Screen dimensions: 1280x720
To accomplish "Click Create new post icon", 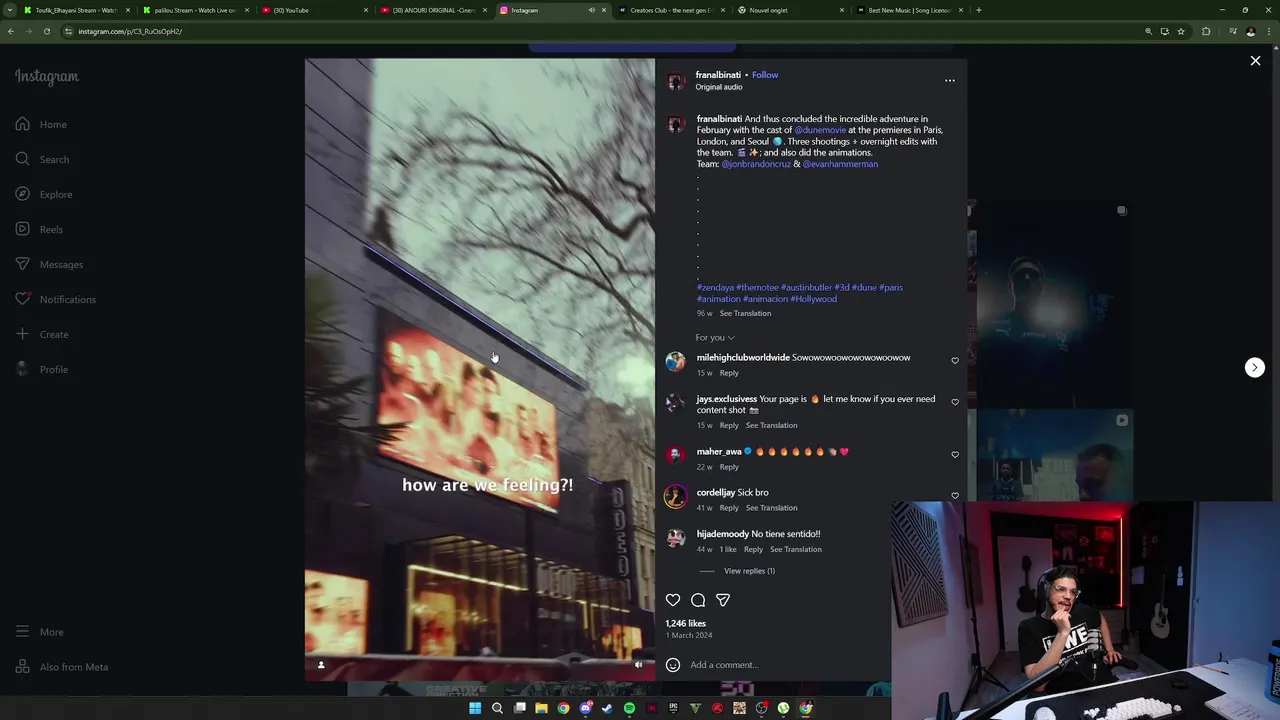I will click(22, 334).
